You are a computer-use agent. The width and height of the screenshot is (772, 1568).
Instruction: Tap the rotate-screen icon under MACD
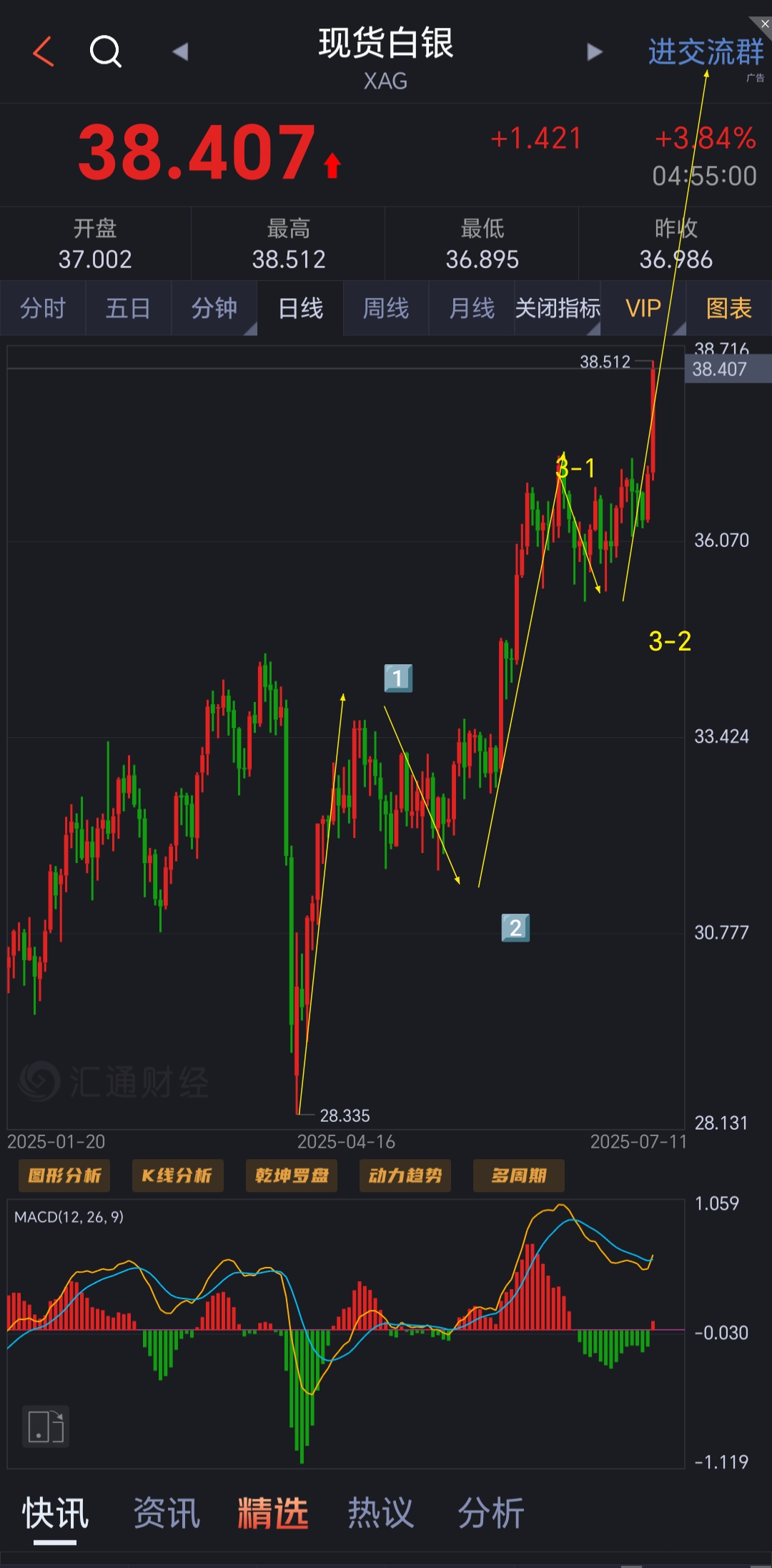[x=46, y=1426]
